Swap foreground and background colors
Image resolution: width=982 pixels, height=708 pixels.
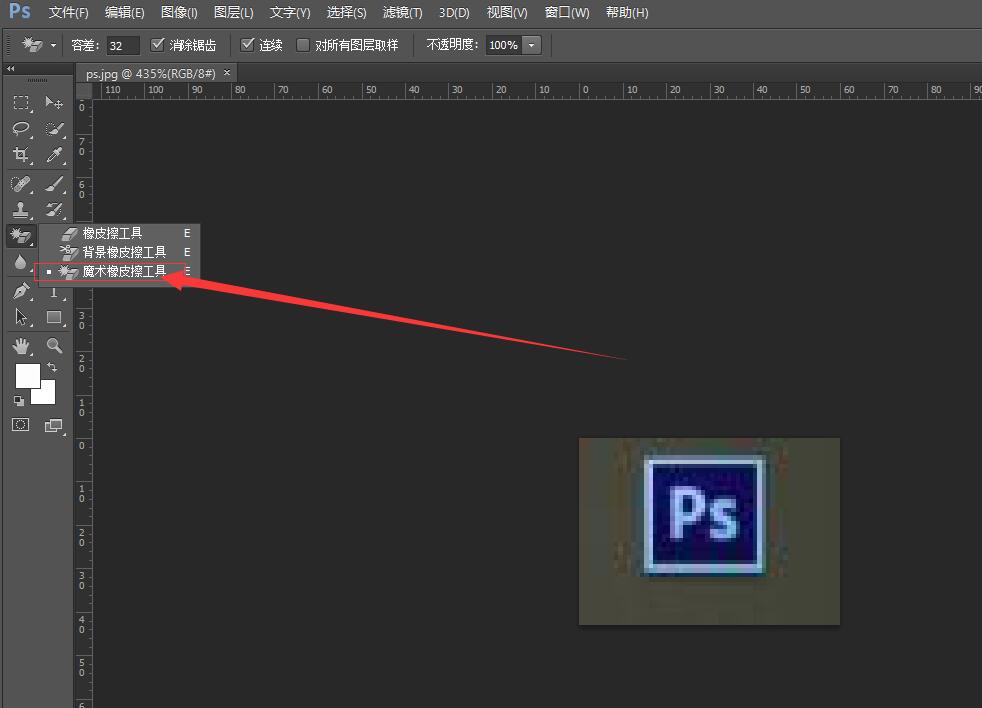point(52,367)
